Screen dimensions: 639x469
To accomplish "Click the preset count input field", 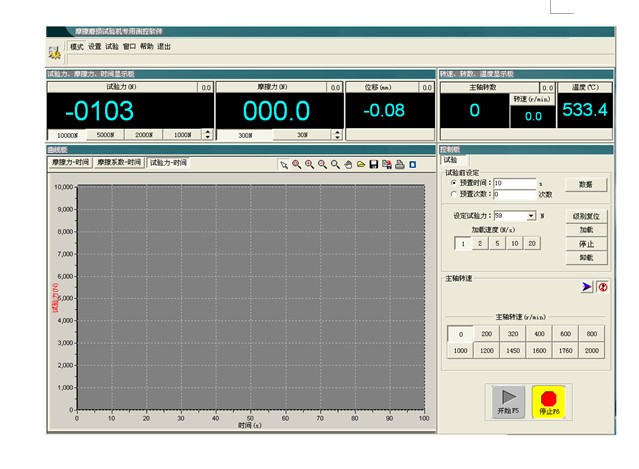I will tap(515, 194).
